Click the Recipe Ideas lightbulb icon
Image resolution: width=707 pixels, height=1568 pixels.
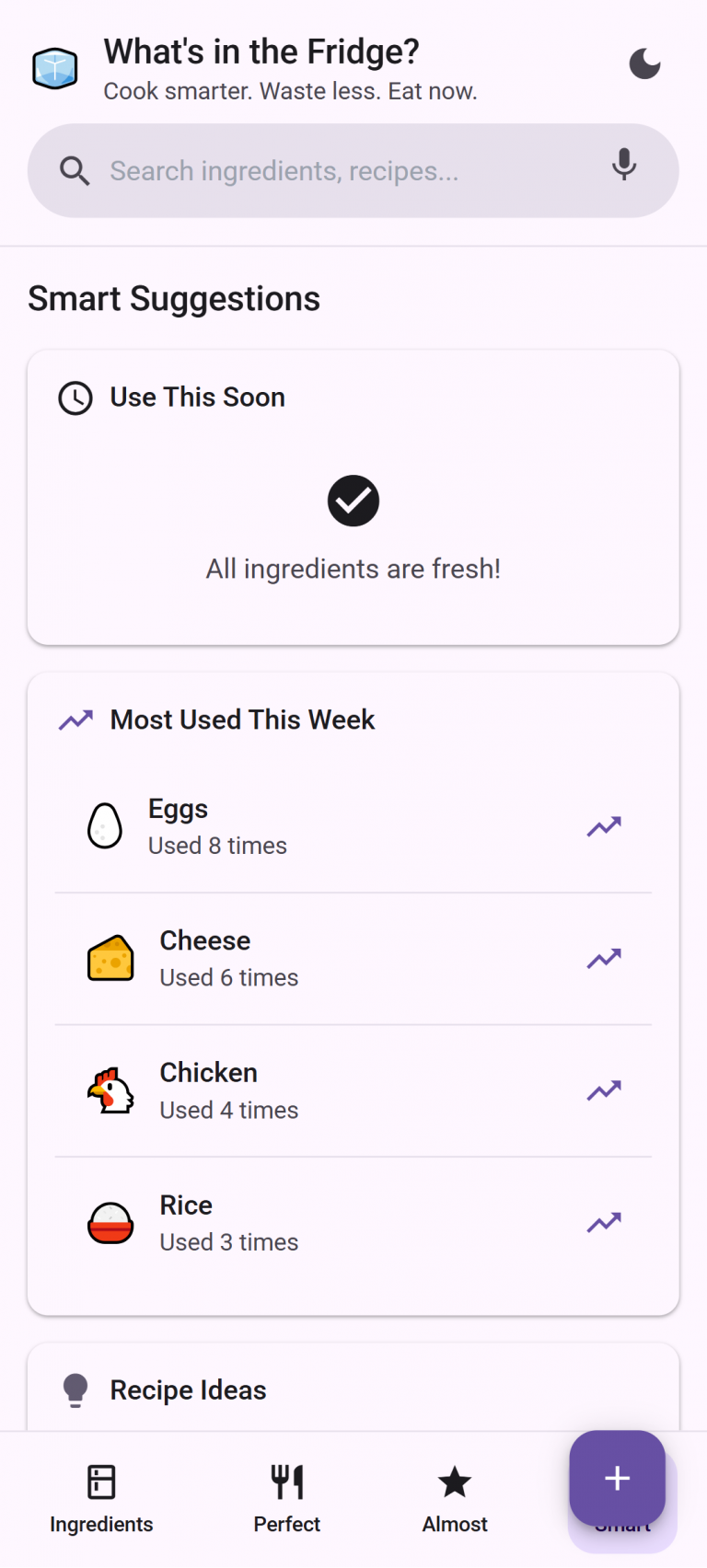(75, 1389)
